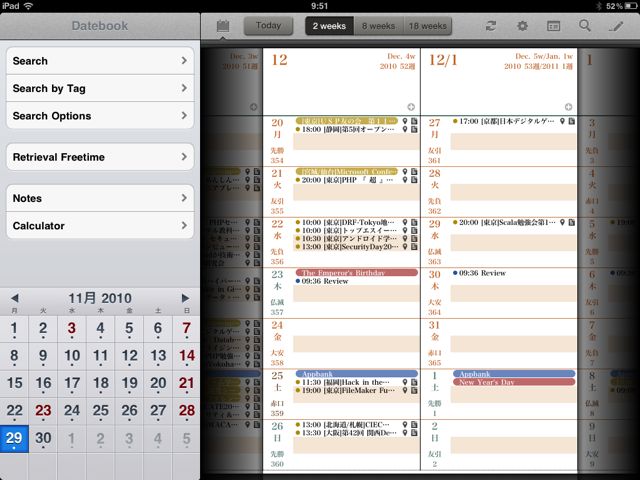Viewport: 640px width, 480px height.
Task: Switch to 2 weeks view
Action: [x=329, y=26]
